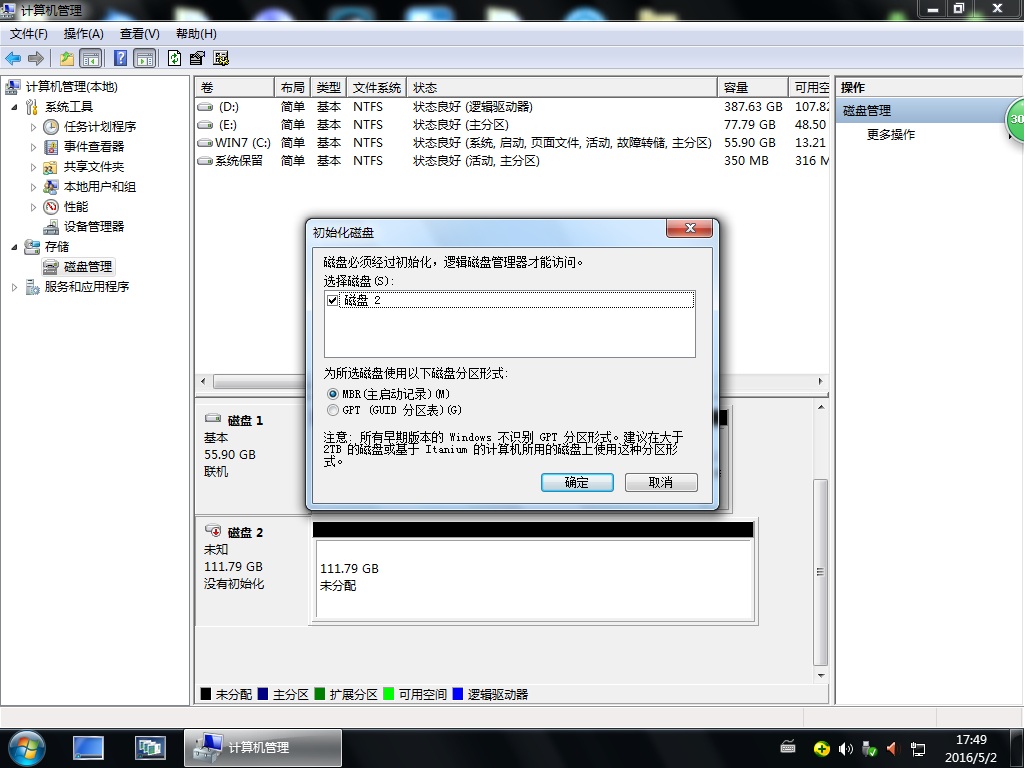This screenshot has width=1024, height=768.
Task: Expand the 服务和应用程序 node
Action: coord(14,287)
